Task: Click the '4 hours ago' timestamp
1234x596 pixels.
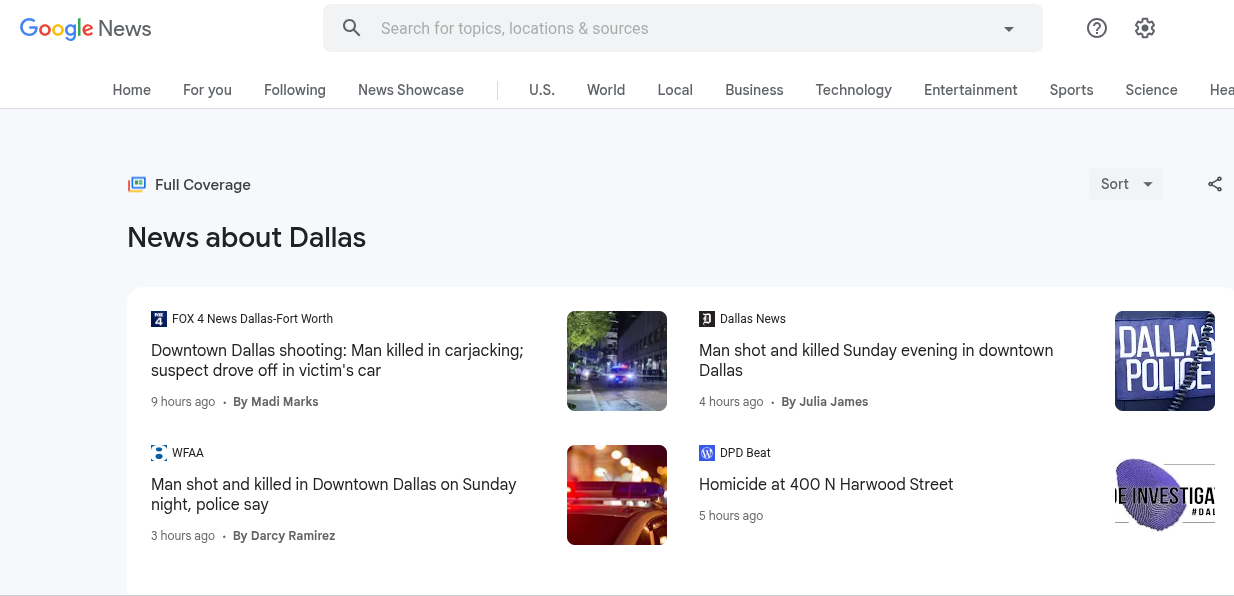Action: tap(731, 402)
